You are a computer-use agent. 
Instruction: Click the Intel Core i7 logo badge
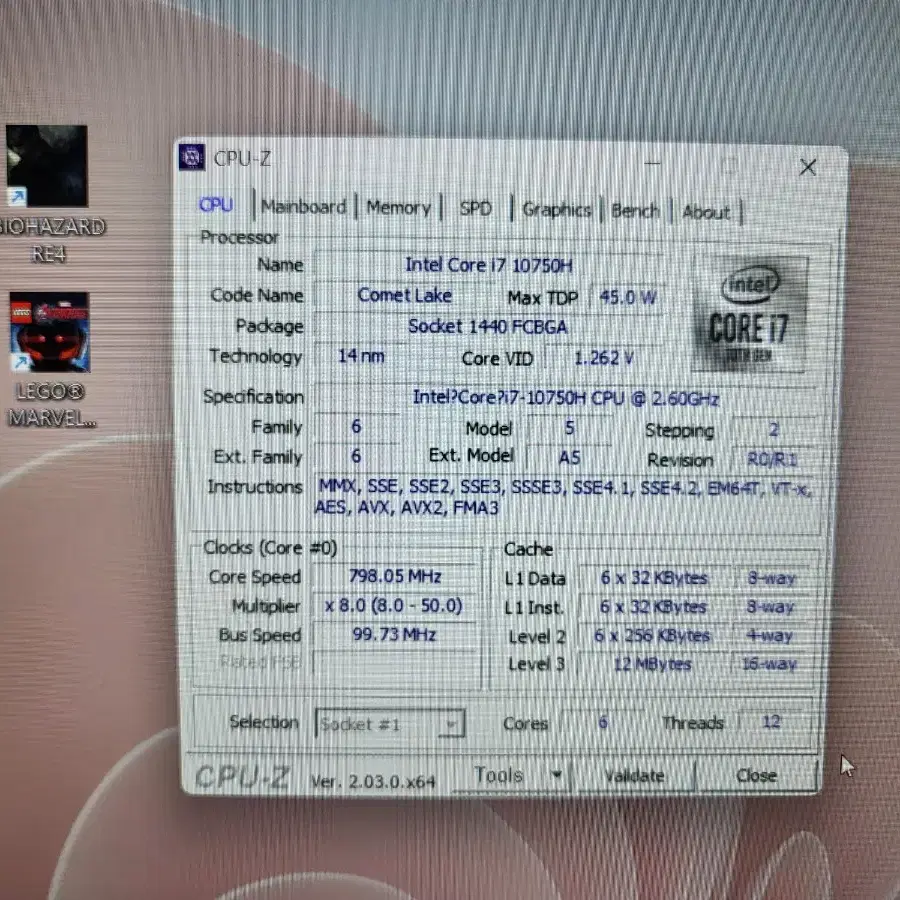pos(750,313)
